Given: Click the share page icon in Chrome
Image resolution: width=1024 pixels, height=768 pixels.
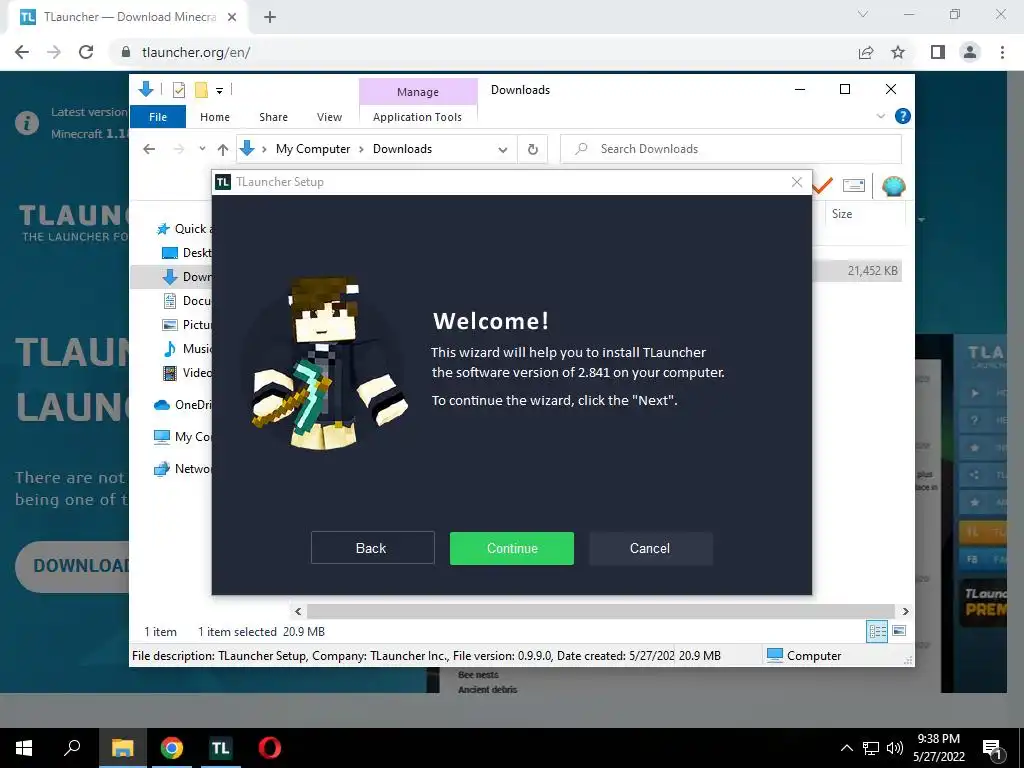Looking at the screenshot, I should [x=866, y=52].
